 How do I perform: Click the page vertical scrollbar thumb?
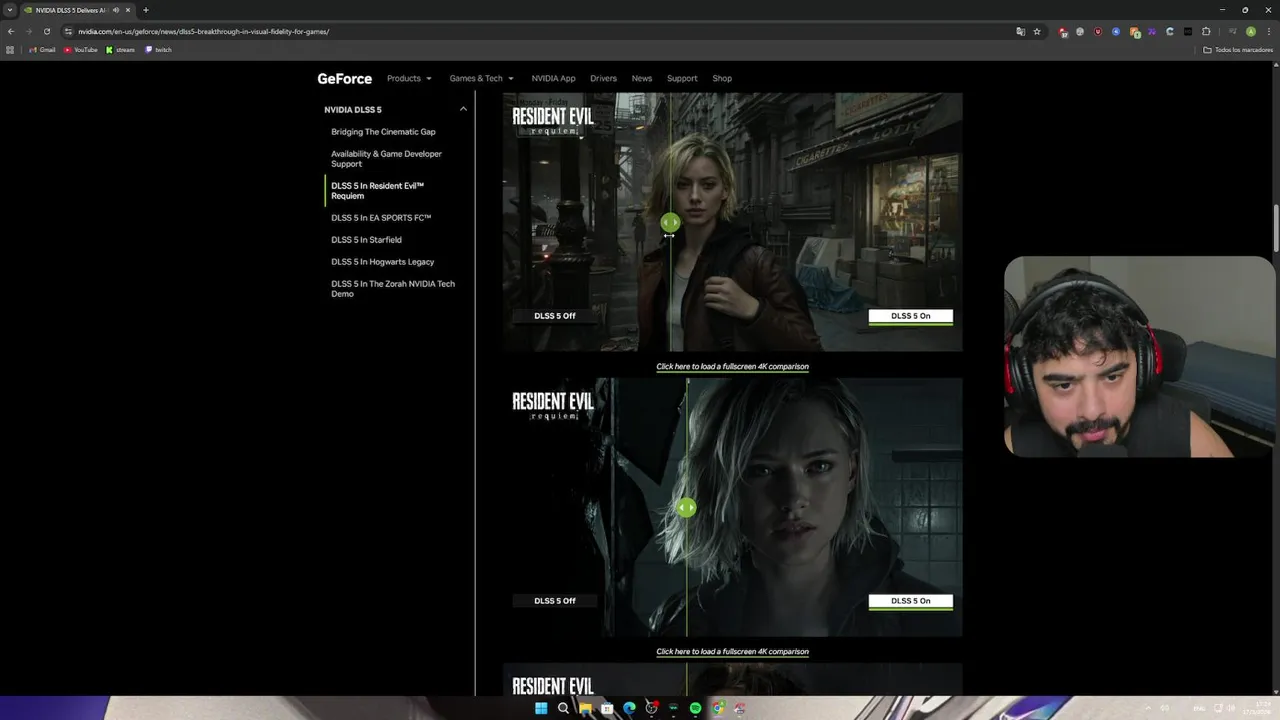[x=1276, y=228]
